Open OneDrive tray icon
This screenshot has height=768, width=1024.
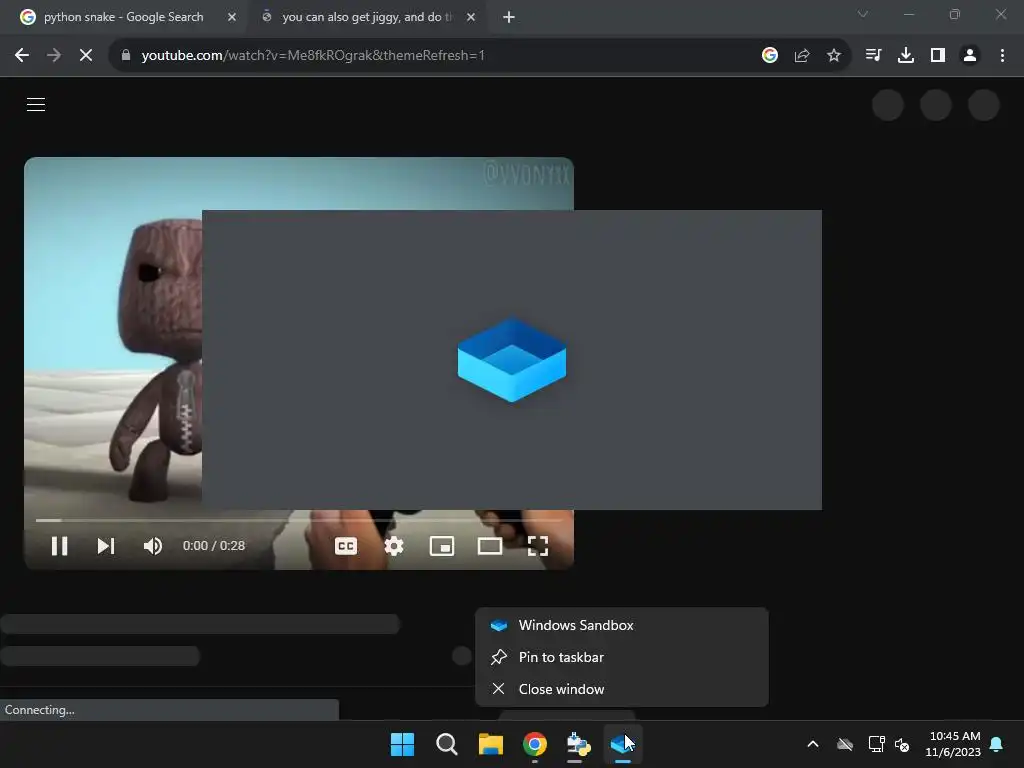click(845, 744)
